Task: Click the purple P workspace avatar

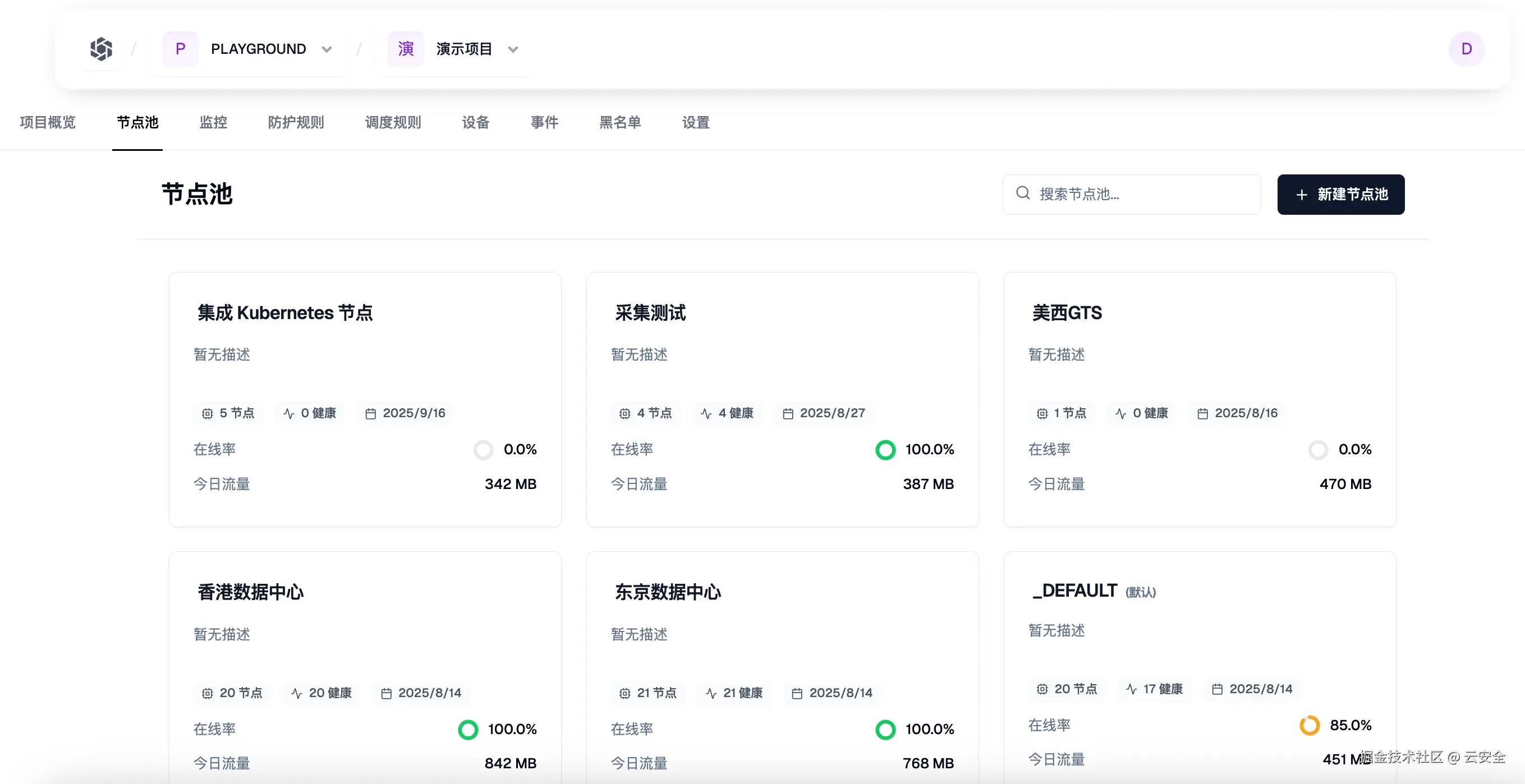Action: [181, 49]
